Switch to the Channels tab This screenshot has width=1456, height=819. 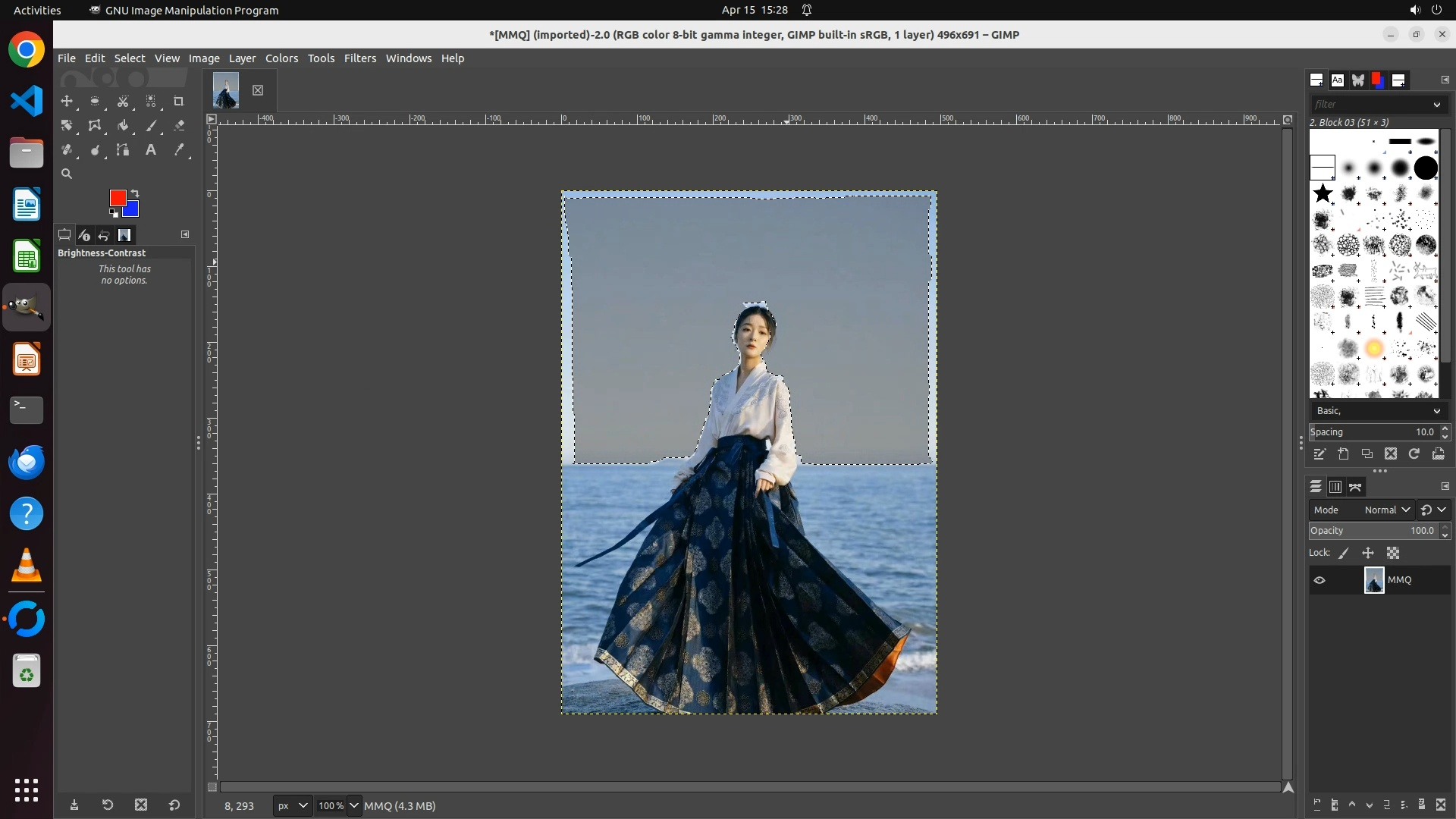pyautogui.click(x=1335, y=487)
